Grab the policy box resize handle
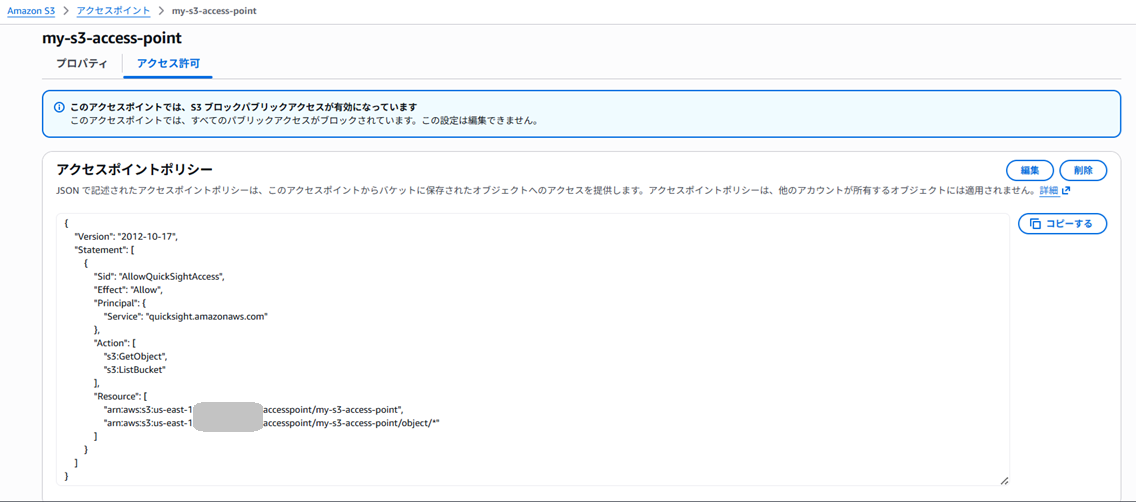Image resolution: width=1136 pixels, height=502 pixels. click(x=1004, y=480)
